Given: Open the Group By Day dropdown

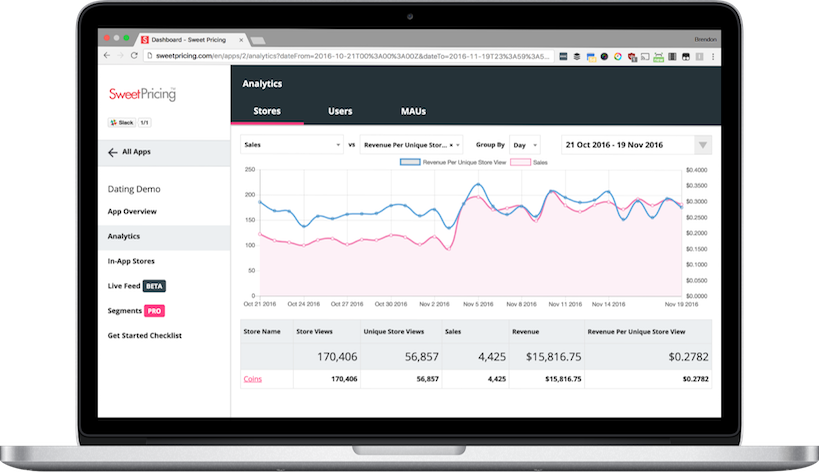Looking at the screenshot, I should pos(524,145).
